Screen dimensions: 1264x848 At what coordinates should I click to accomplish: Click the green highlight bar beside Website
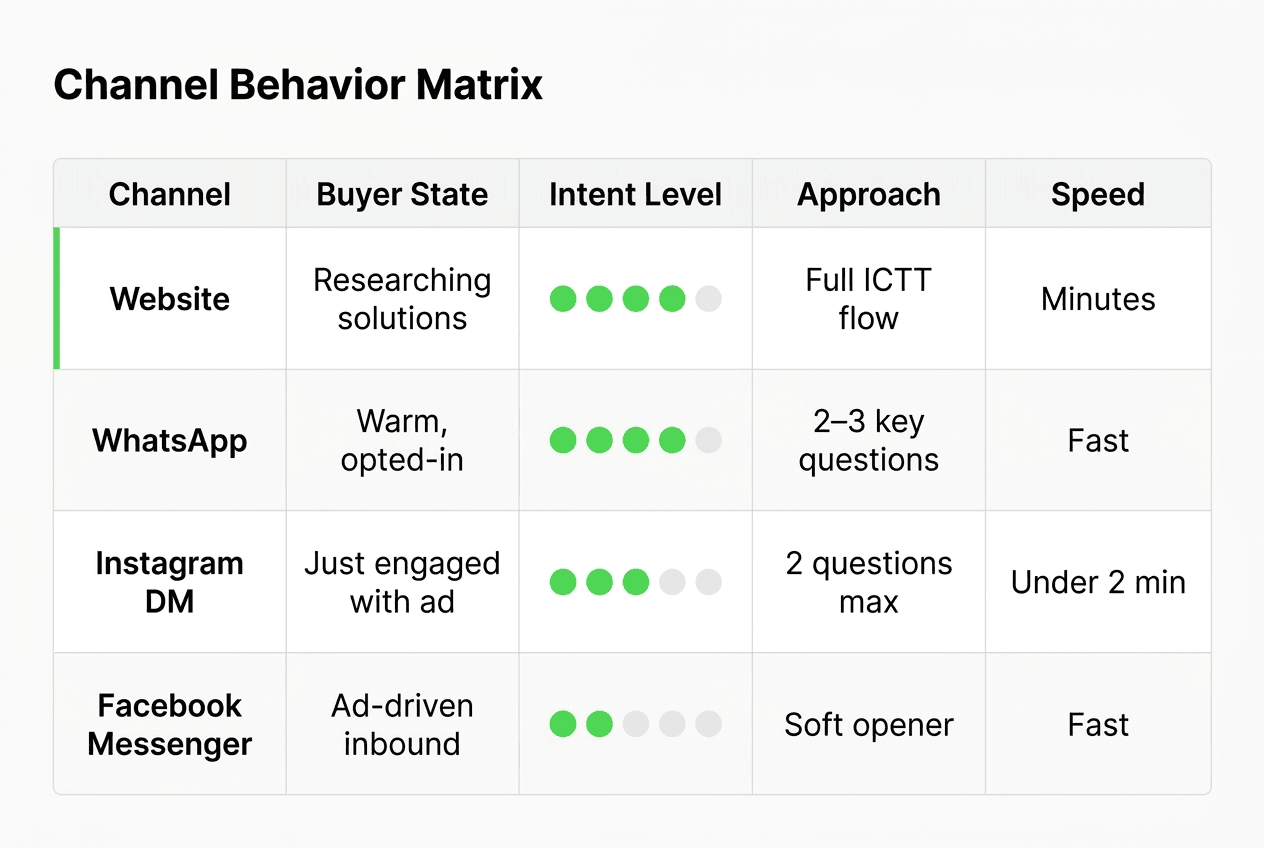(x=57, y=298)
